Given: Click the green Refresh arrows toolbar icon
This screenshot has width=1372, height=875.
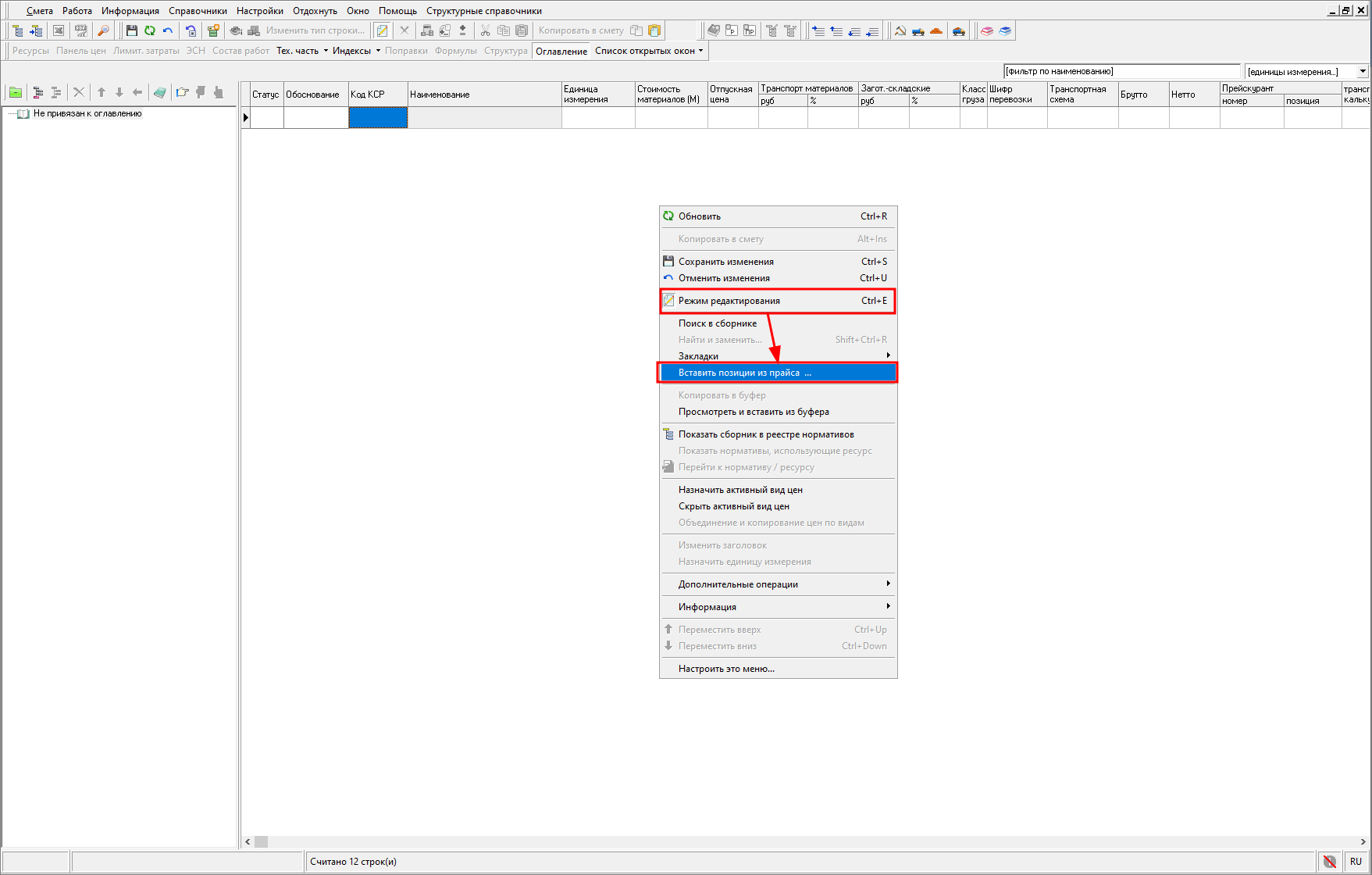Looking at the screenshot, I should 149,30.
